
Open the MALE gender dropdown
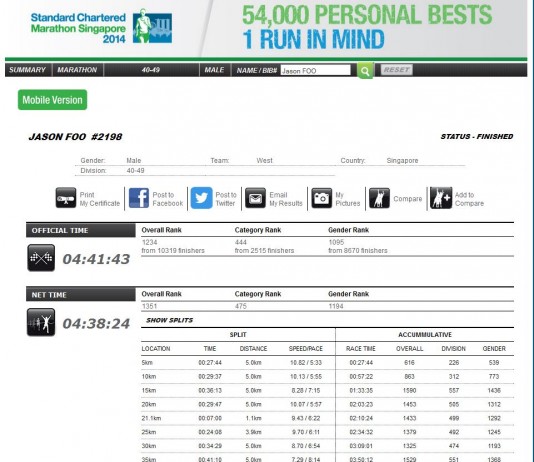tap(214, 70)
